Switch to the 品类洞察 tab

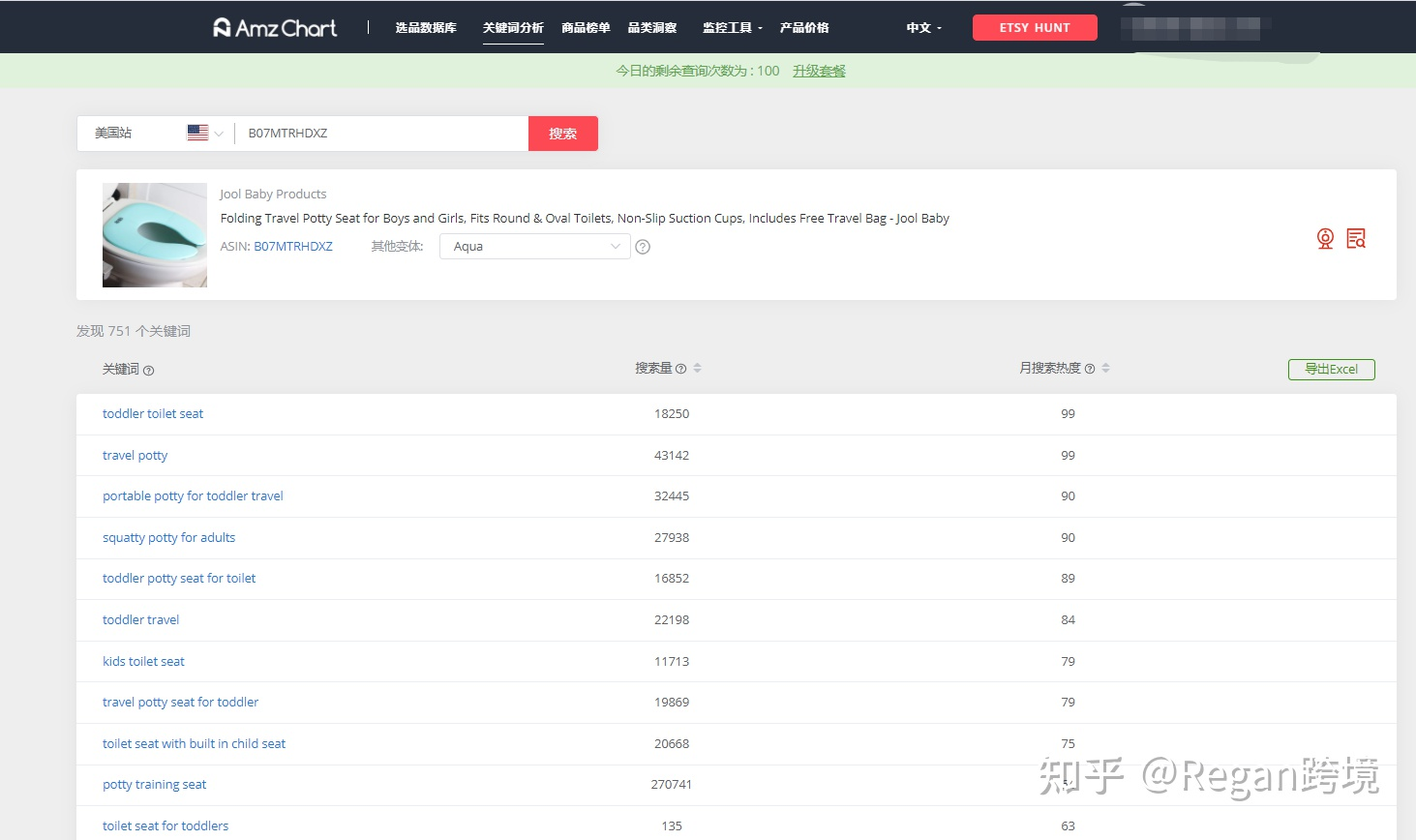point(652,28)
